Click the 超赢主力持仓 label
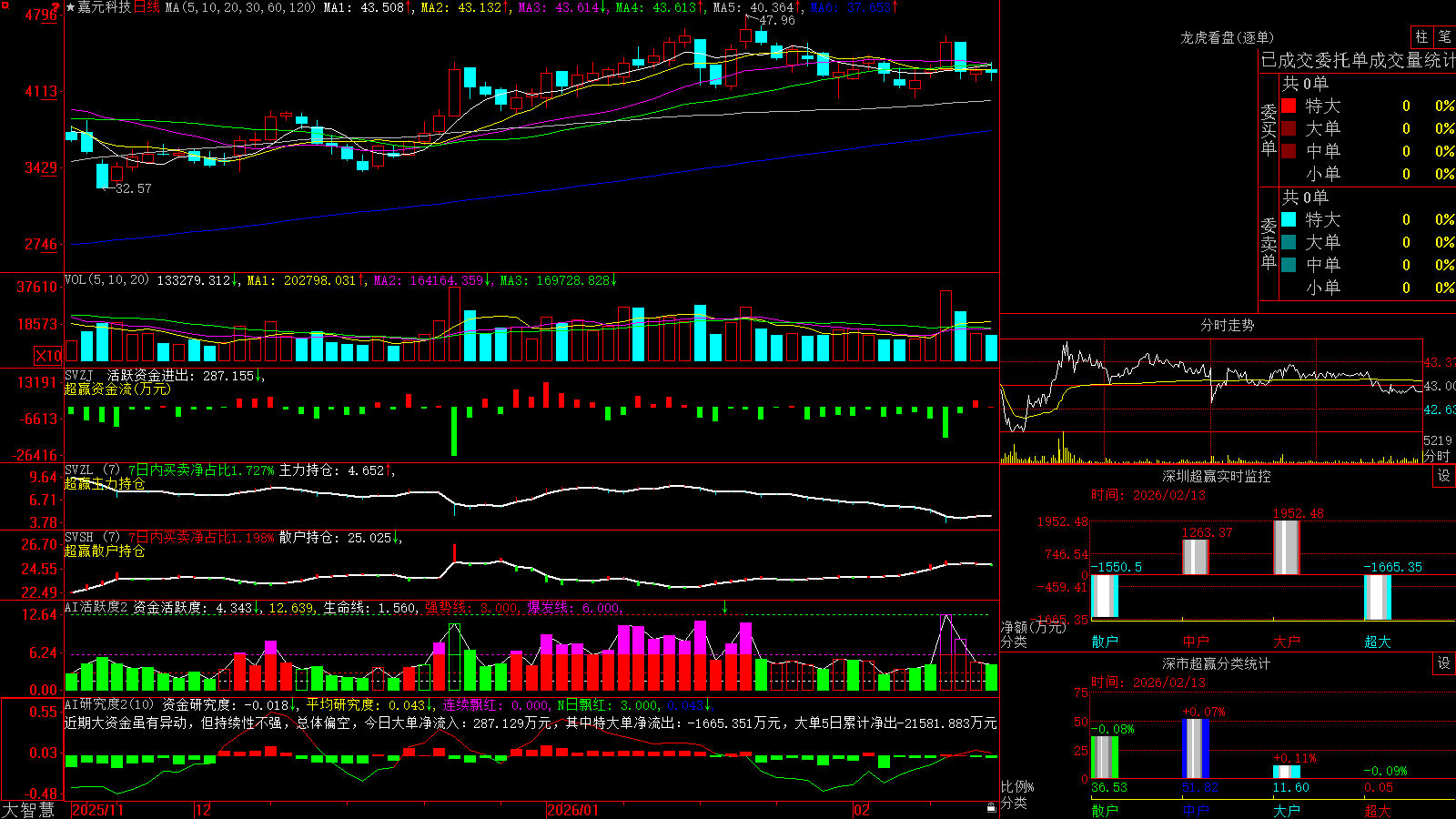Screen dimensions: 1456x819 [105, 483]
